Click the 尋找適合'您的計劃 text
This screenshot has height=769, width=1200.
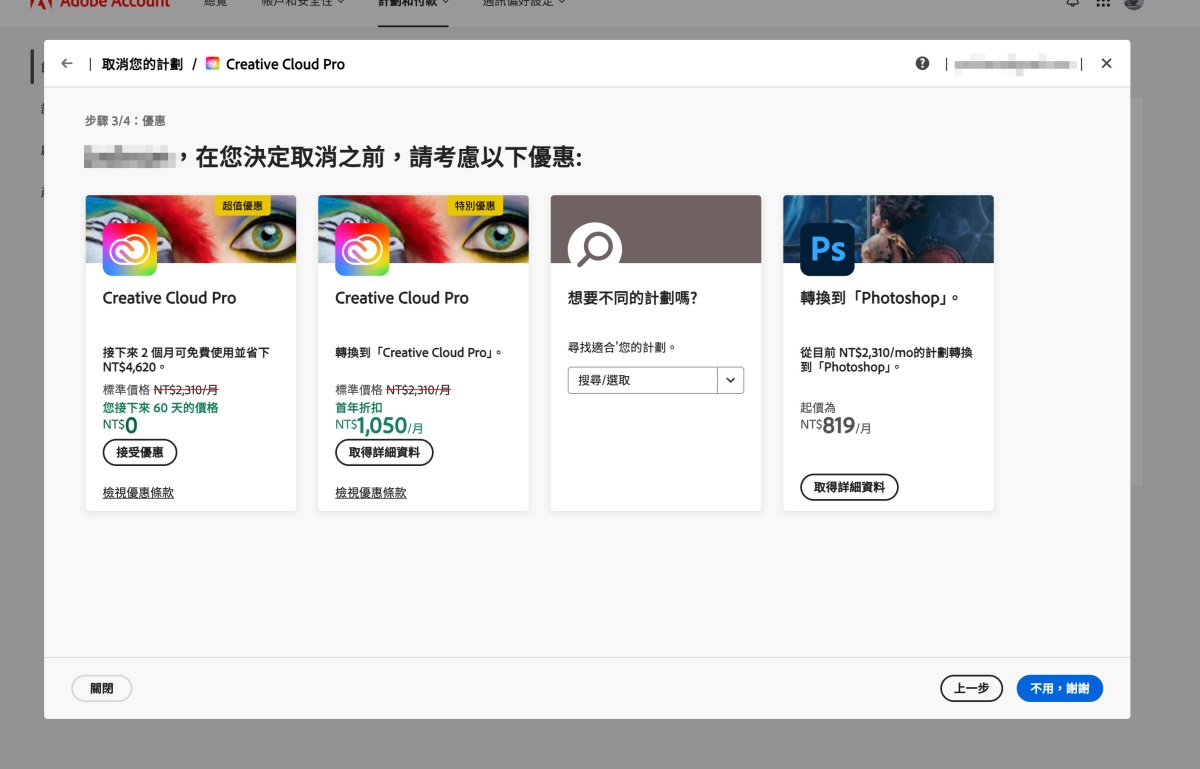(x=622, y=348)
